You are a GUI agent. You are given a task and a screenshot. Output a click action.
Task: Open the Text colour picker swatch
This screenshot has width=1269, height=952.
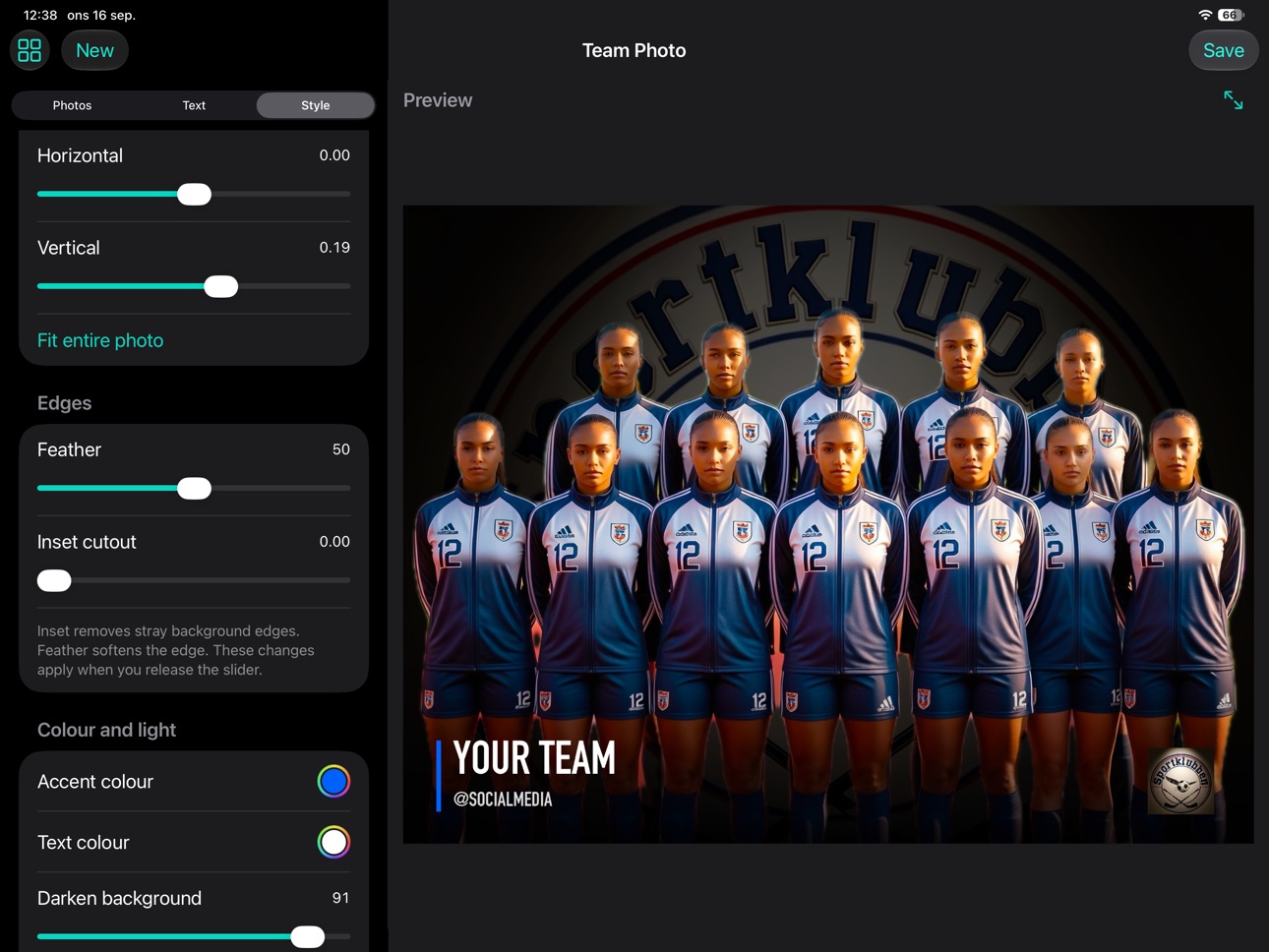333,843
